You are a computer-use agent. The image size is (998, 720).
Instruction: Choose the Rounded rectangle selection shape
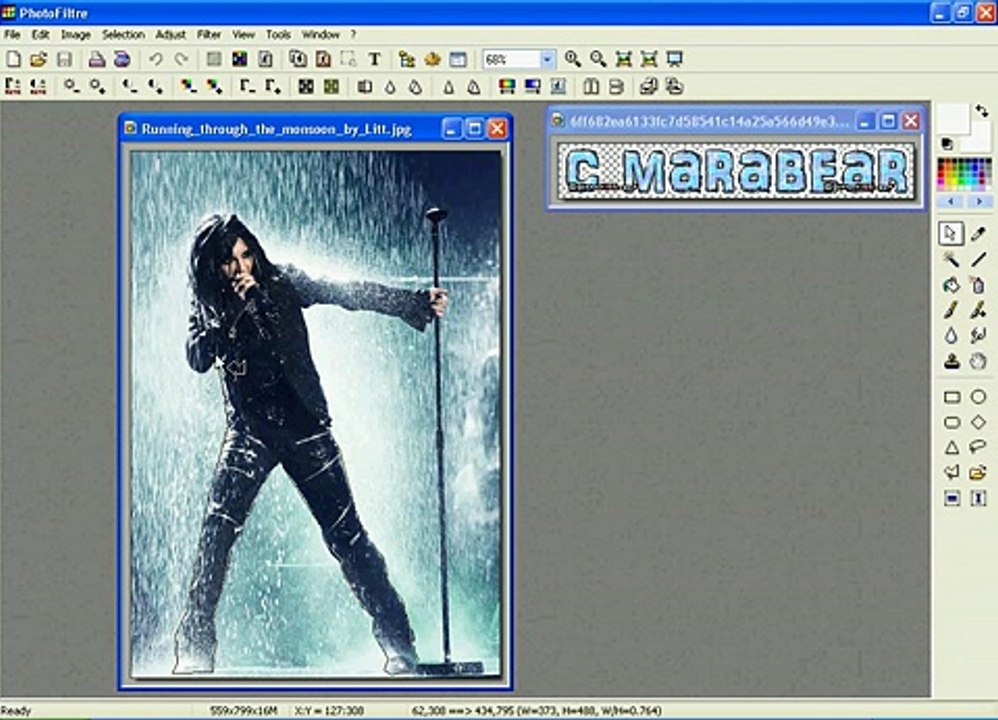[952, 421]
